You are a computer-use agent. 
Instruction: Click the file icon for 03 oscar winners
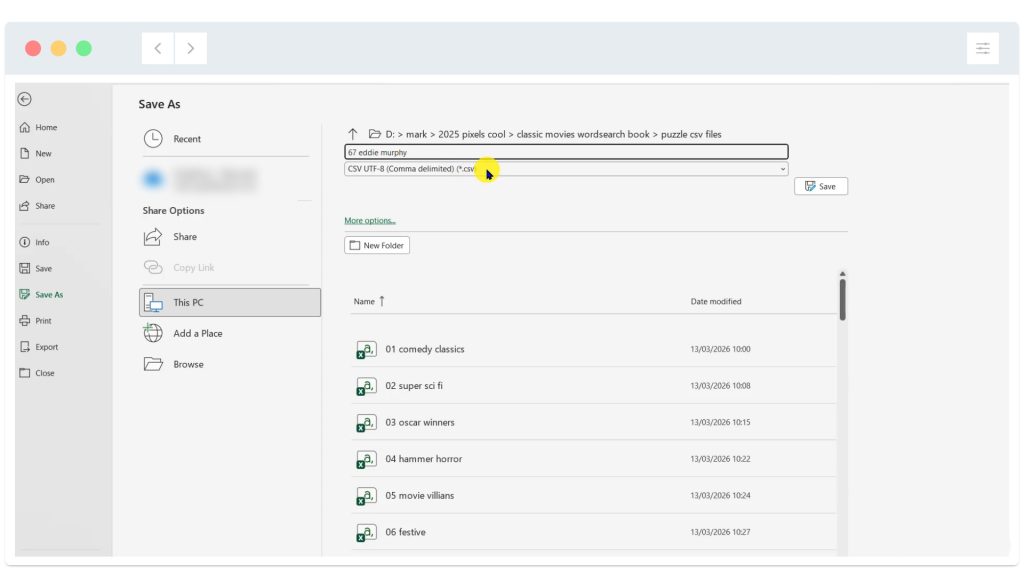(366, 422)
